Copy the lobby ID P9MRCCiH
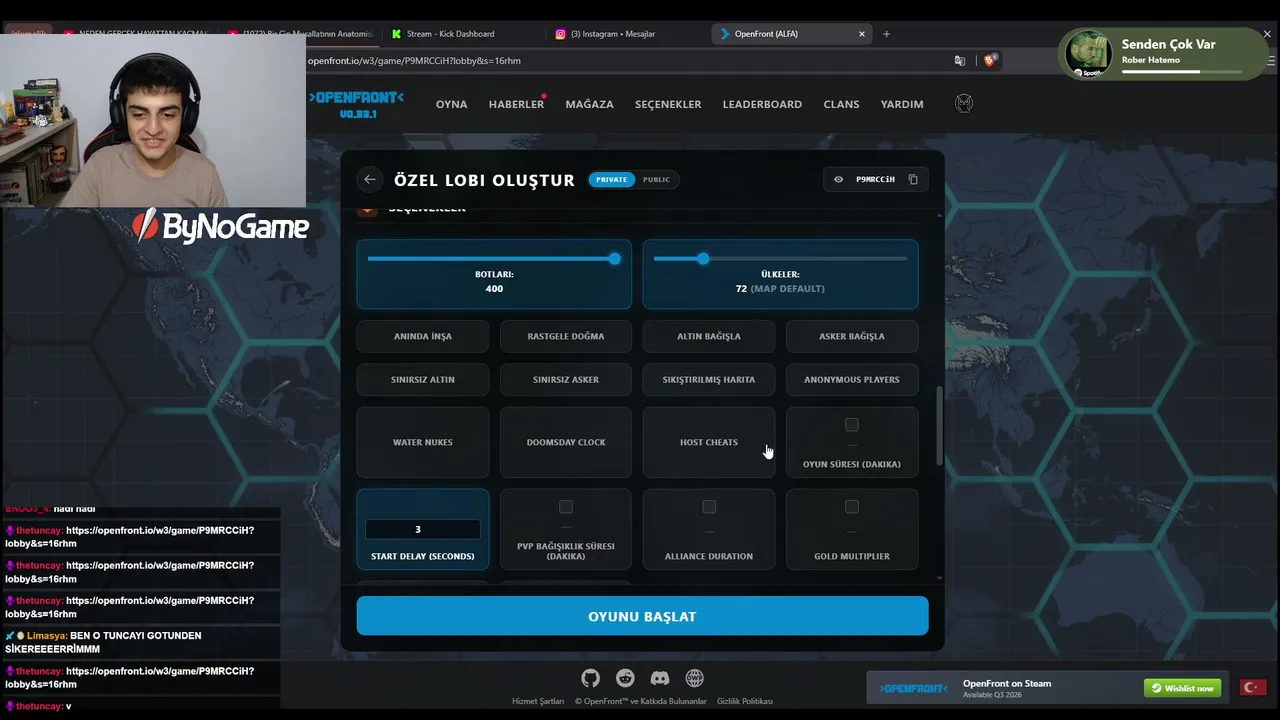This screenshot has width=1280, height=720. pyautogui.click(x=913, y=180)
